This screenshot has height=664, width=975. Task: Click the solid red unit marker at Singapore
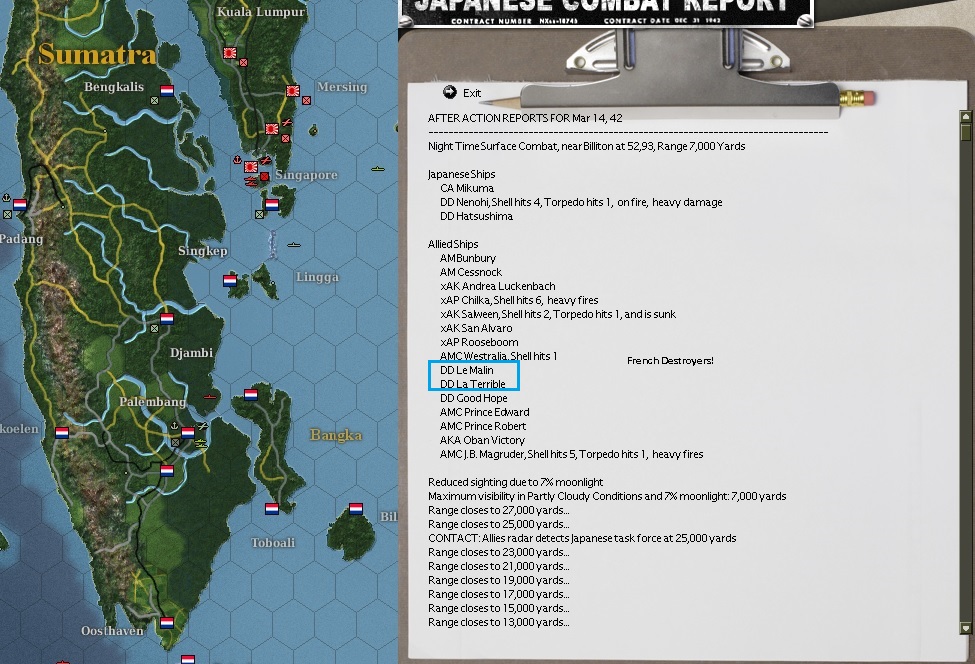(x=264, y=177)
